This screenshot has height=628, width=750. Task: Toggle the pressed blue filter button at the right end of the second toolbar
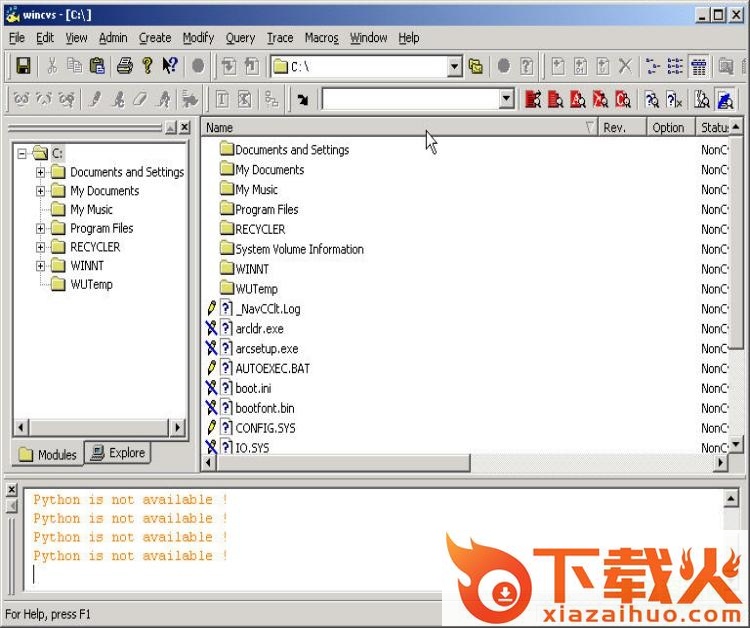(x=725, y=99)
